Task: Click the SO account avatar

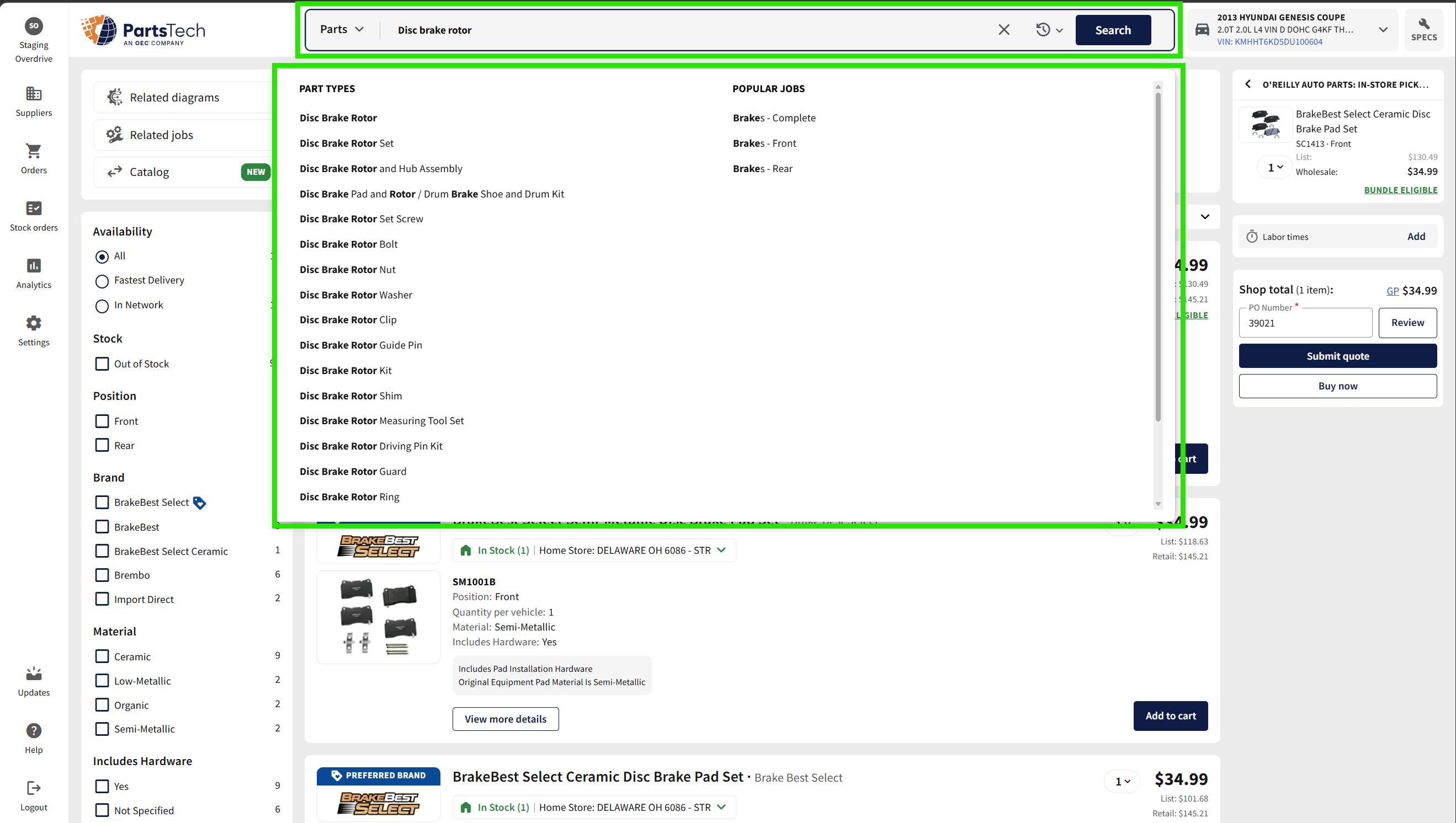Action: point(33,26)
